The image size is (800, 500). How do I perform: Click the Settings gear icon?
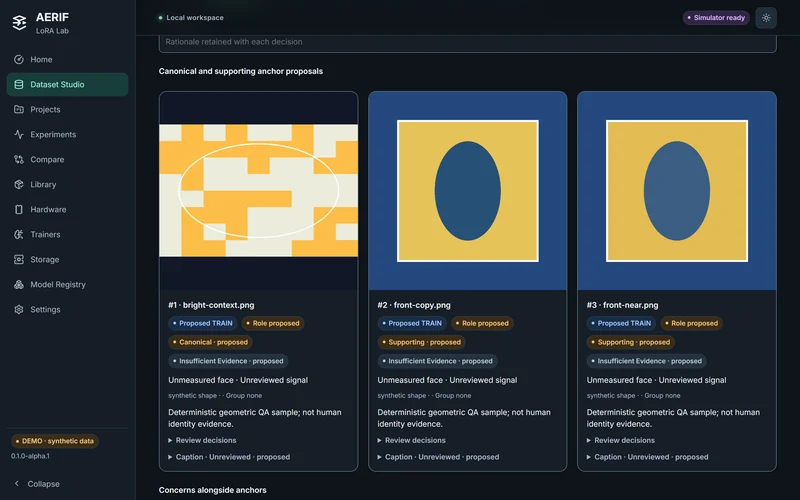(19, 309)
